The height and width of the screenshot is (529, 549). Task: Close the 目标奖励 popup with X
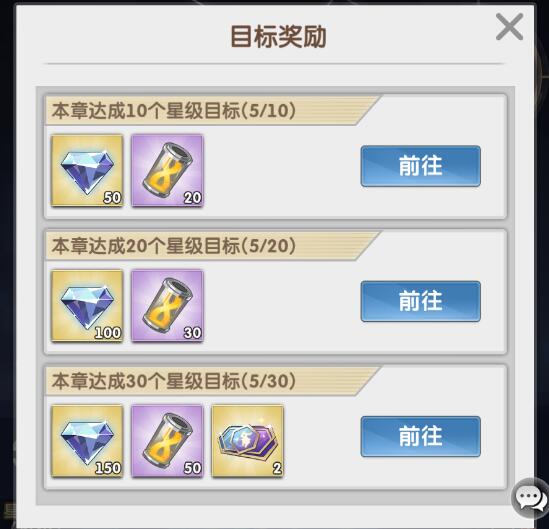click(509, 27)
